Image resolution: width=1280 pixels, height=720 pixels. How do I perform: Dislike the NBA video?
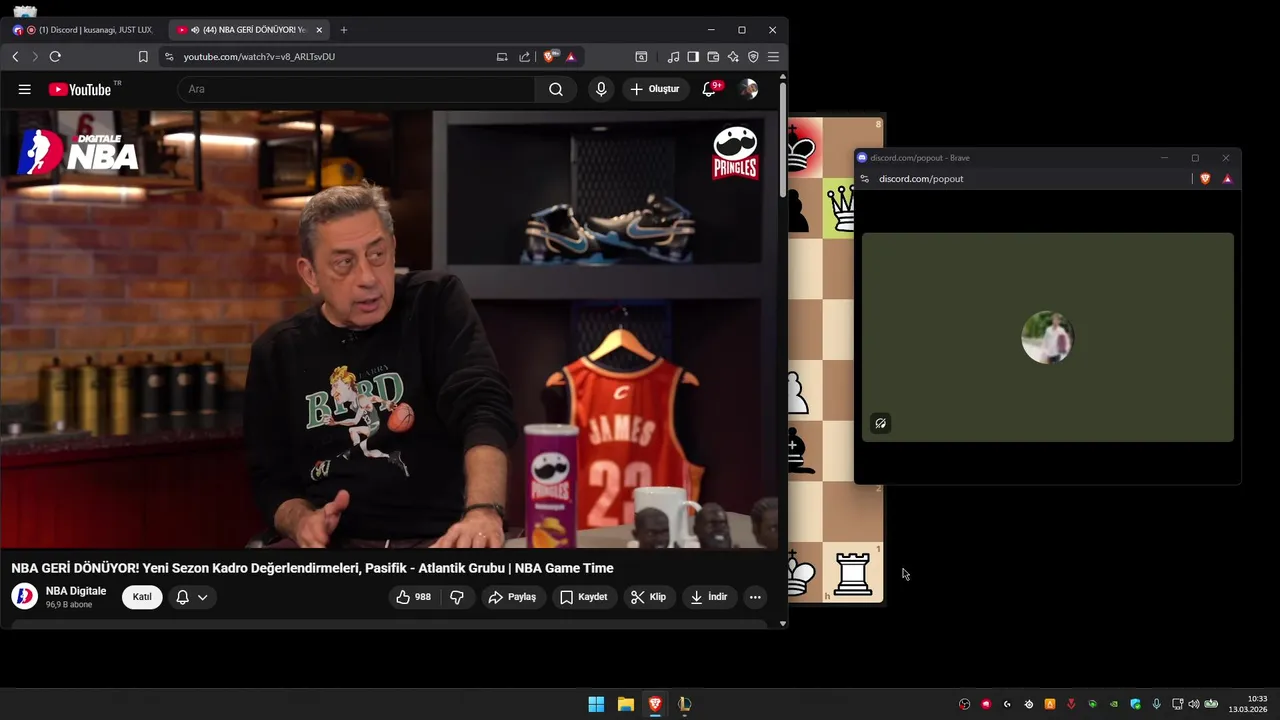[457, 597]
